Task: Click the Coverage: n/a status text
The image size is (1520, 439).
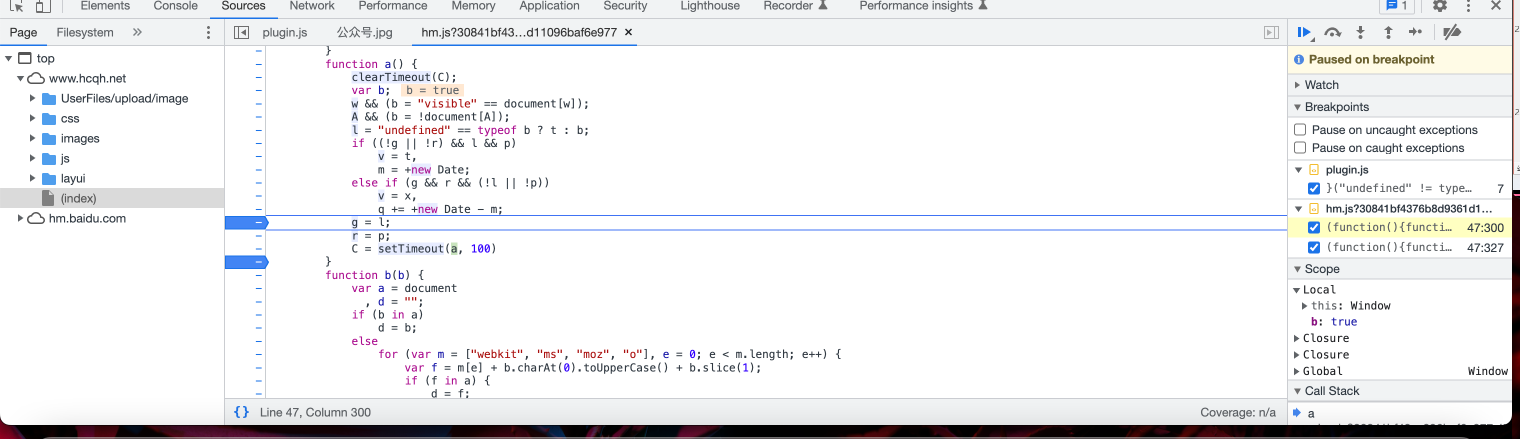Action: [x=1238, y=412]
